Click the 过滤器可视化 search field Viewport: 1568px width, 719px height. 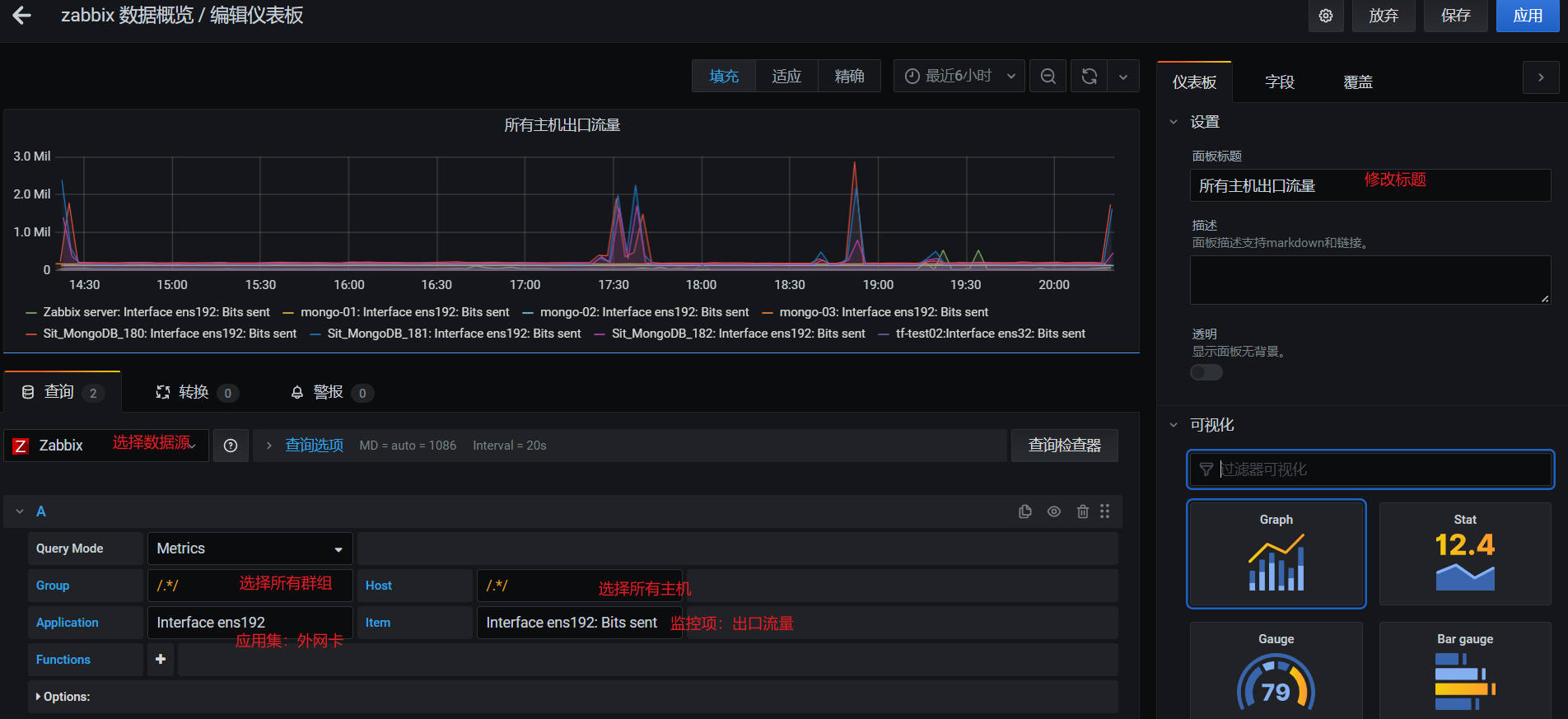(1370, 469)
